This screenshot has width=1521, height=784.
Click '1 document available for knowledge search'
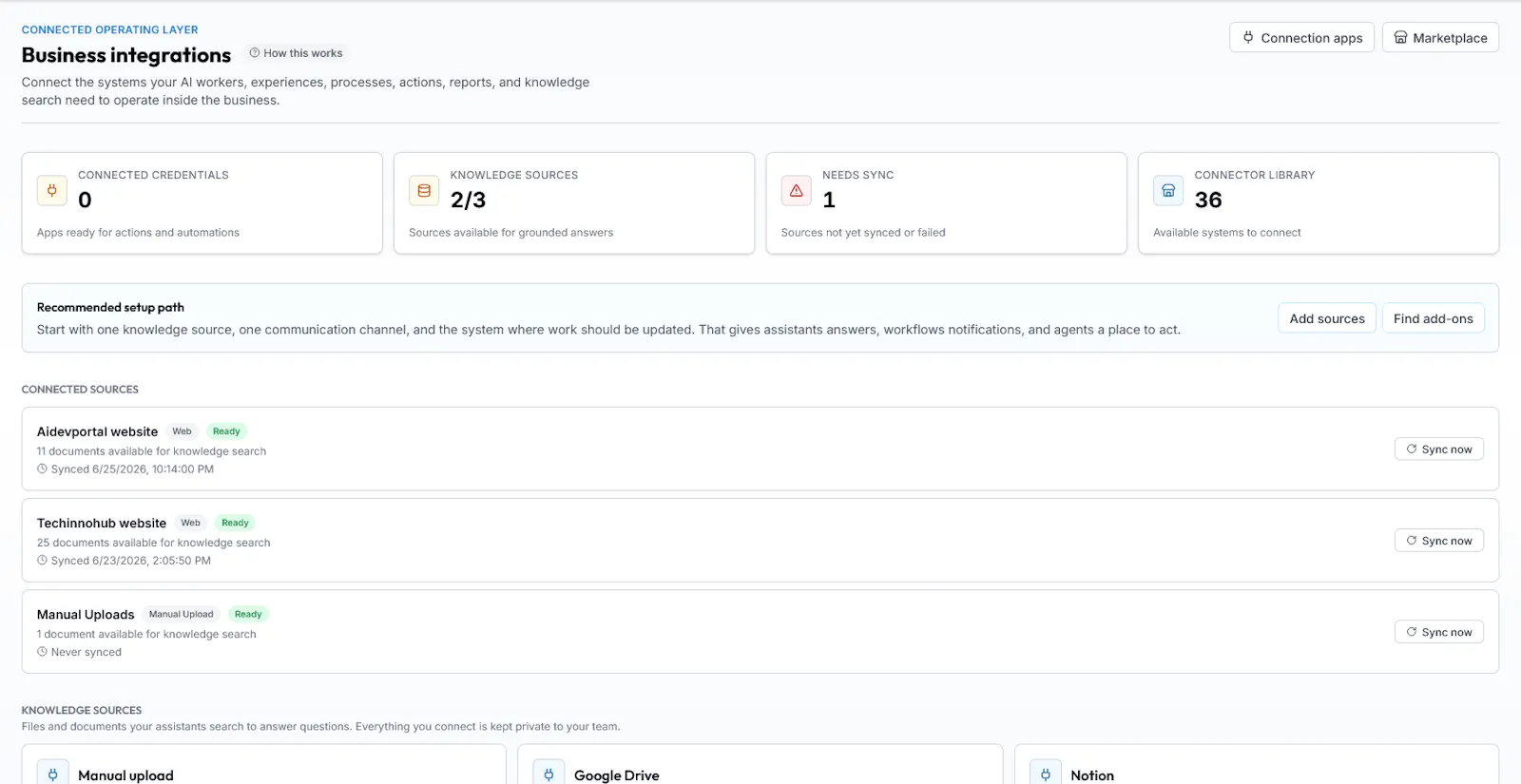(146, 634)
